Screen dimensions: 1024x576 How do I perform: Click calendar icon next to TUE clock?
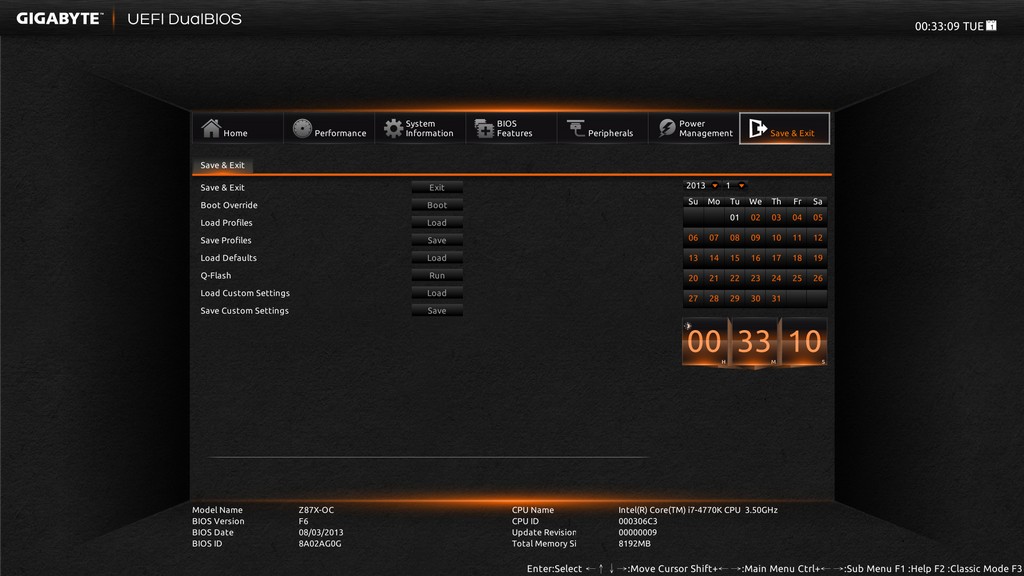tap(991, 25)
